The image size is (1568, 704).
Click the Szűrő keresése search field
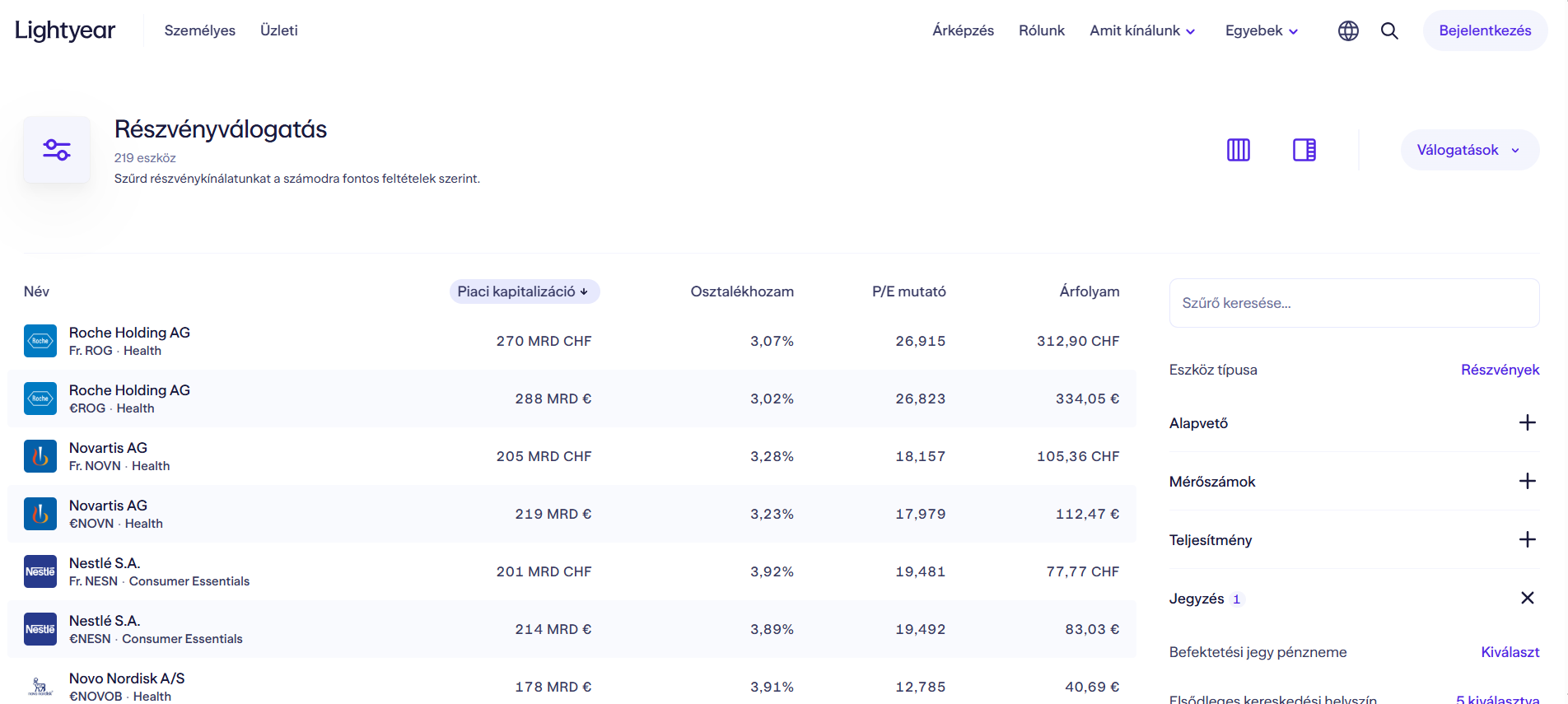click(x=1354, y=303)
